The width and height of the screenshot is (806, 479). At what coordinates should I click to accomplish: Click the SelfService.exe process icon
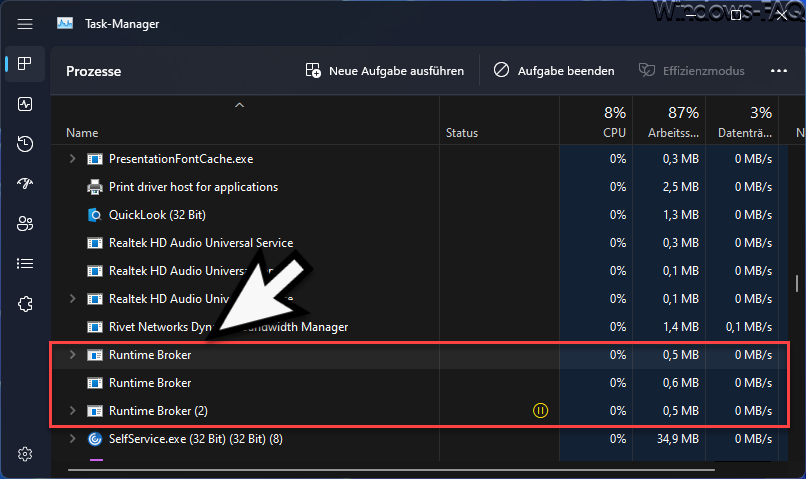[95, 439]
